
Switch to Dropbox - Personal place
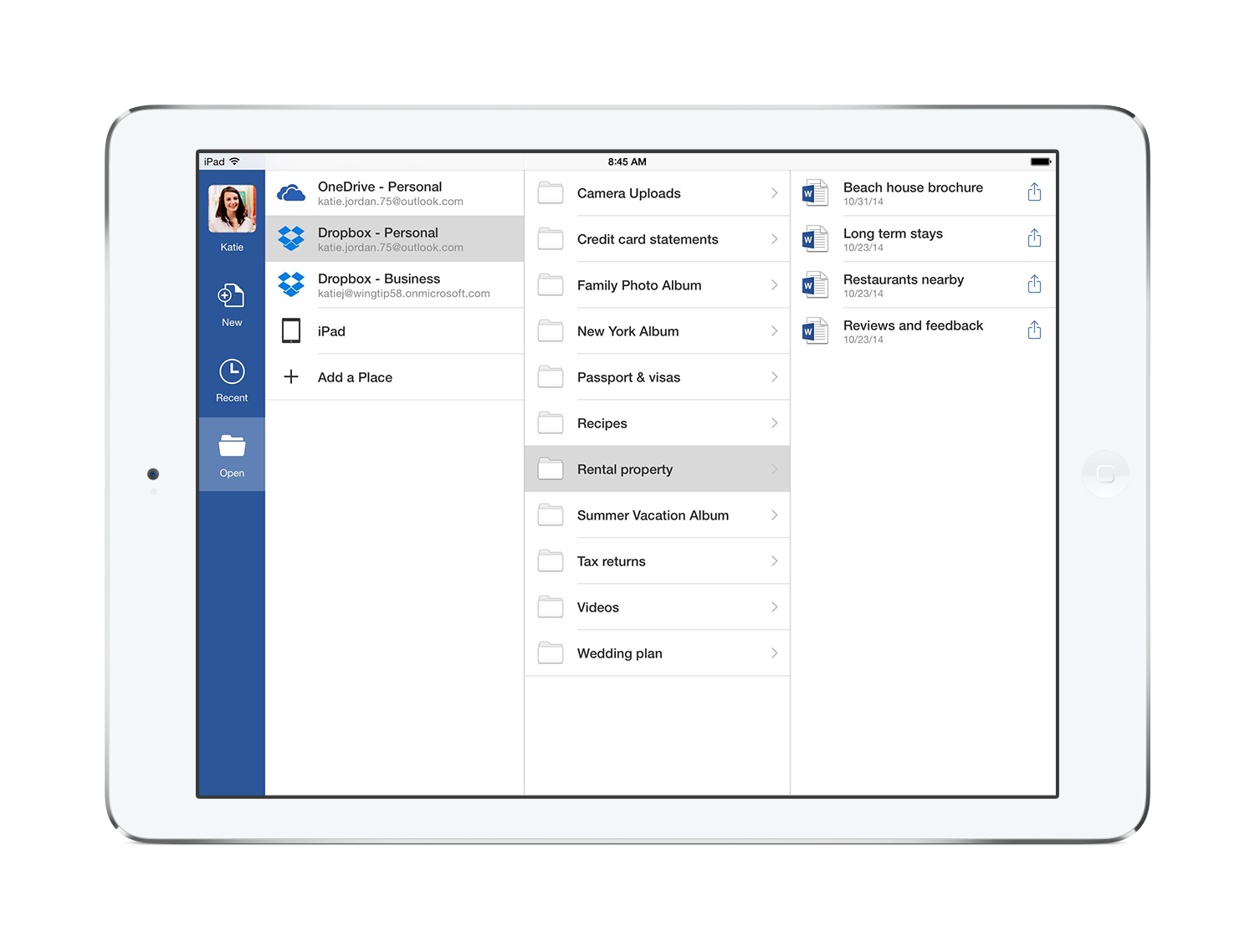(393, 238)
